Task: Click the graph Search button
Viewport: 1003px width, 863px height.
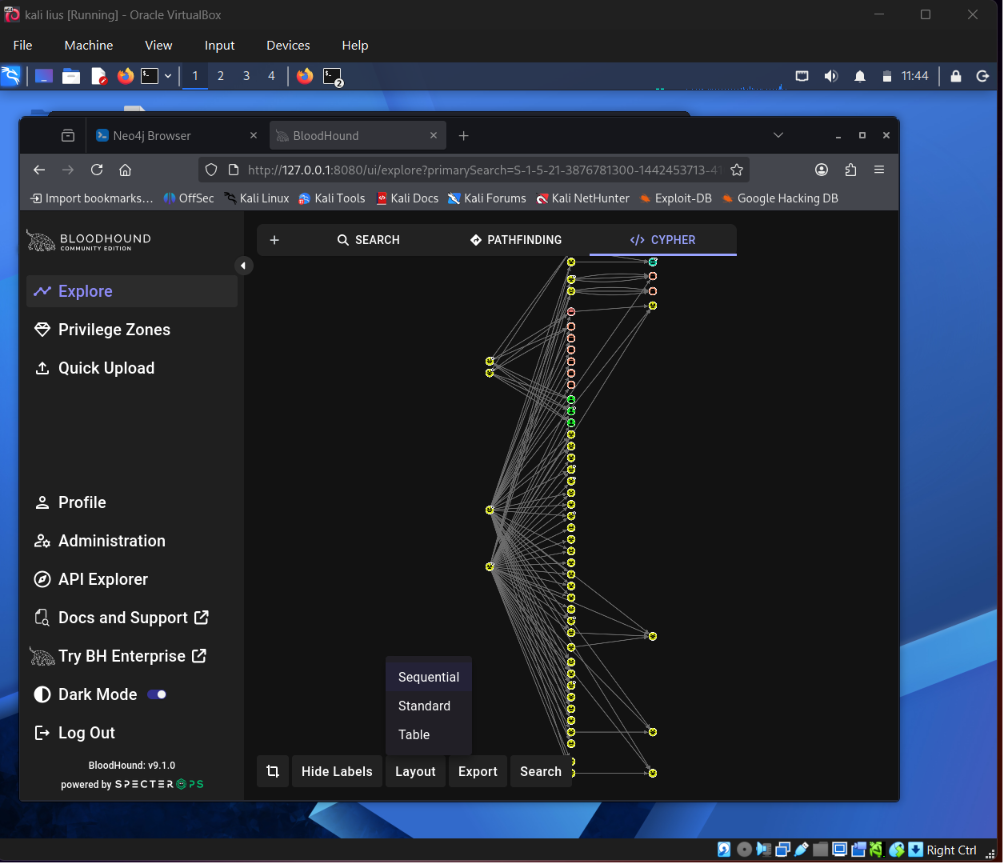Action: (x=541, y=771)
